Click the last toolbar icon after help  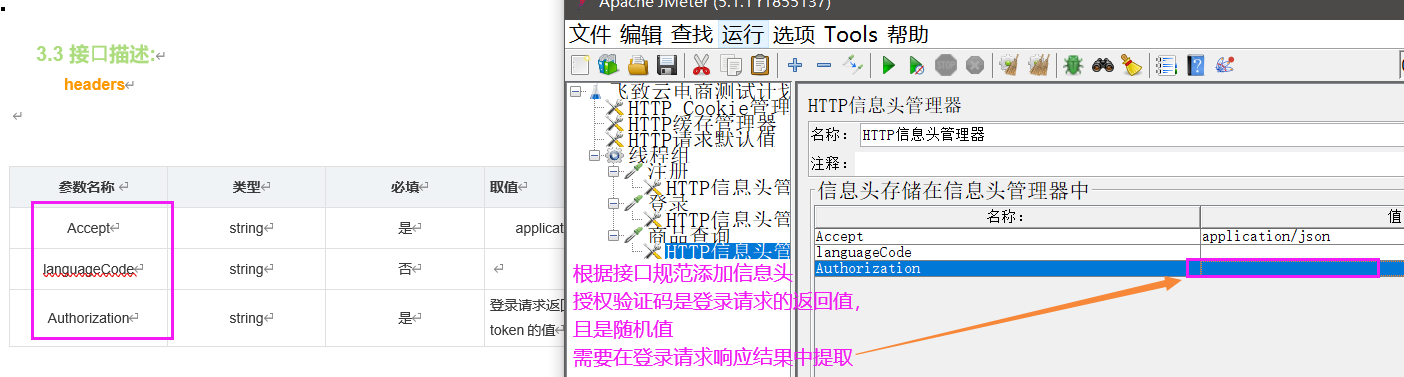1224,66
